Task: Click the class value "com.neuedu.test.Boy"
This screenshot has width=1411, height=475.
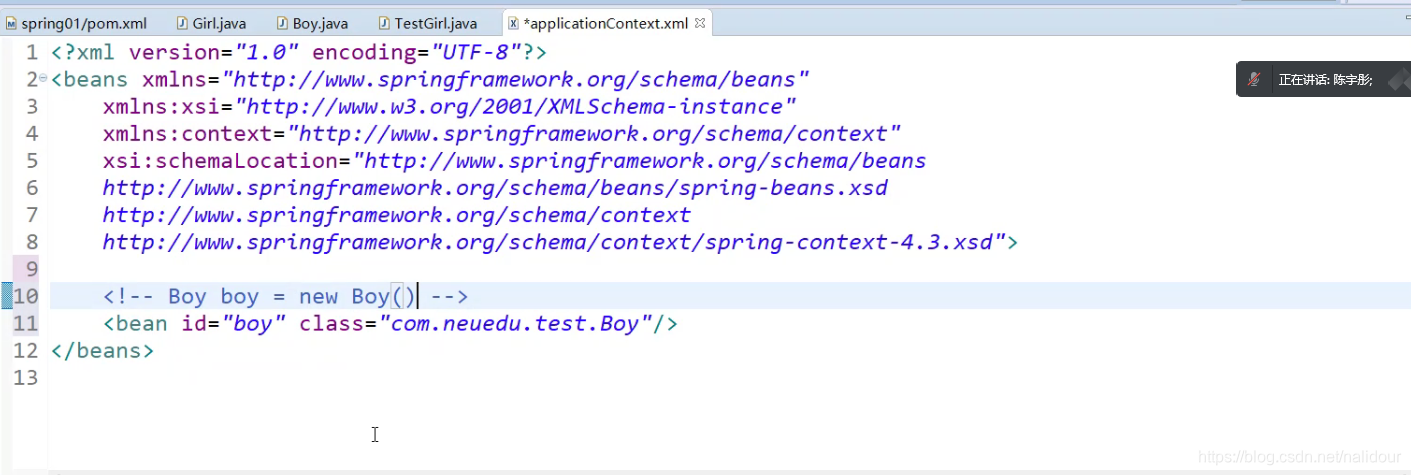Action: (x=515, y=323)
